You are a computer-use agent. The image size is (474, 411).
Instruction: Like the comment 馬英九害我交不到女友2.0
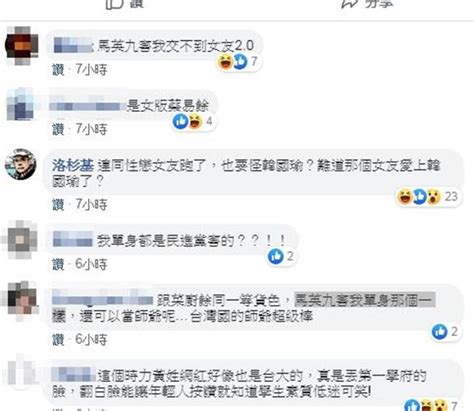(x=58, y=69)
